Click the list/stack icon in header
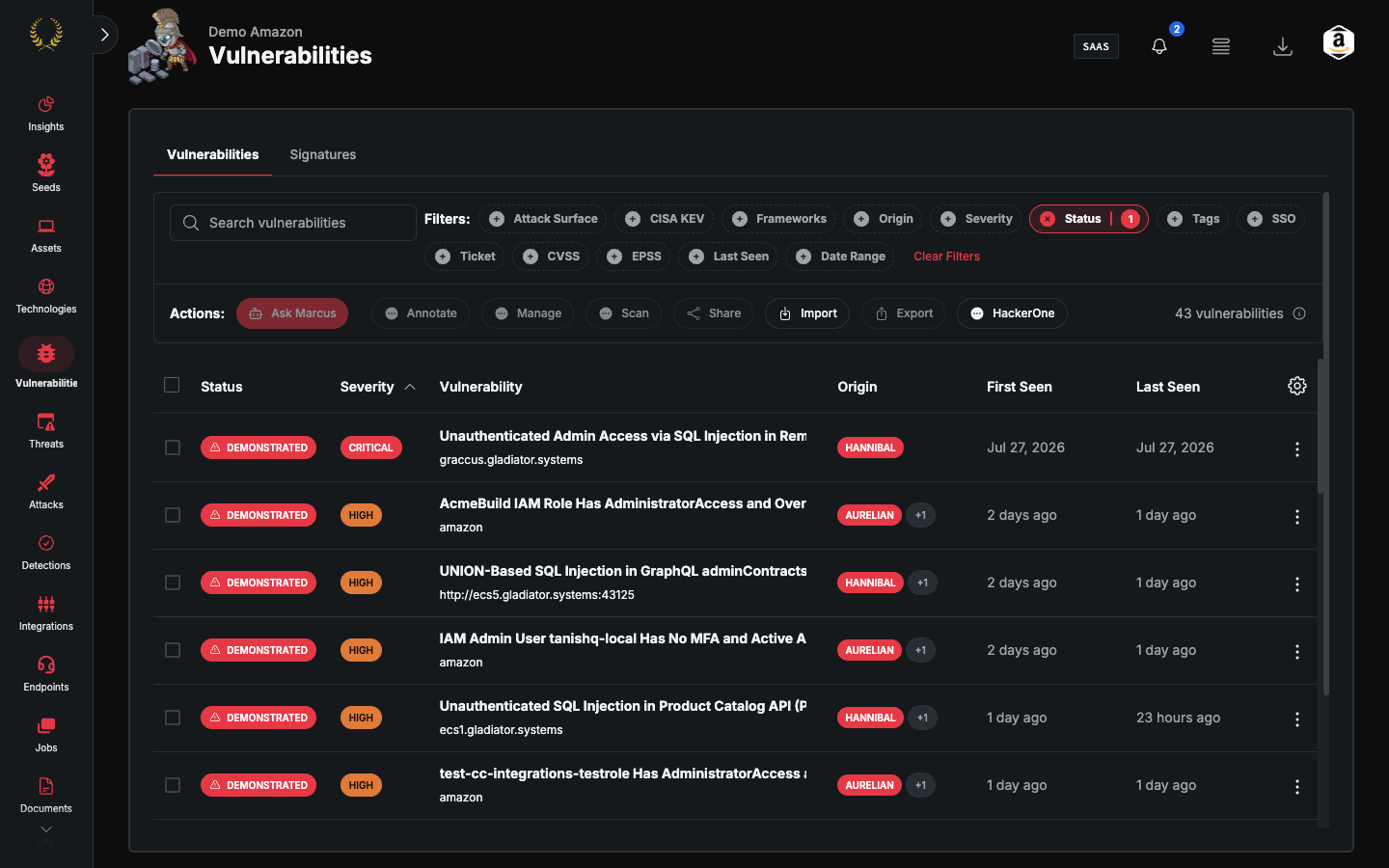 click(1221, 46)
